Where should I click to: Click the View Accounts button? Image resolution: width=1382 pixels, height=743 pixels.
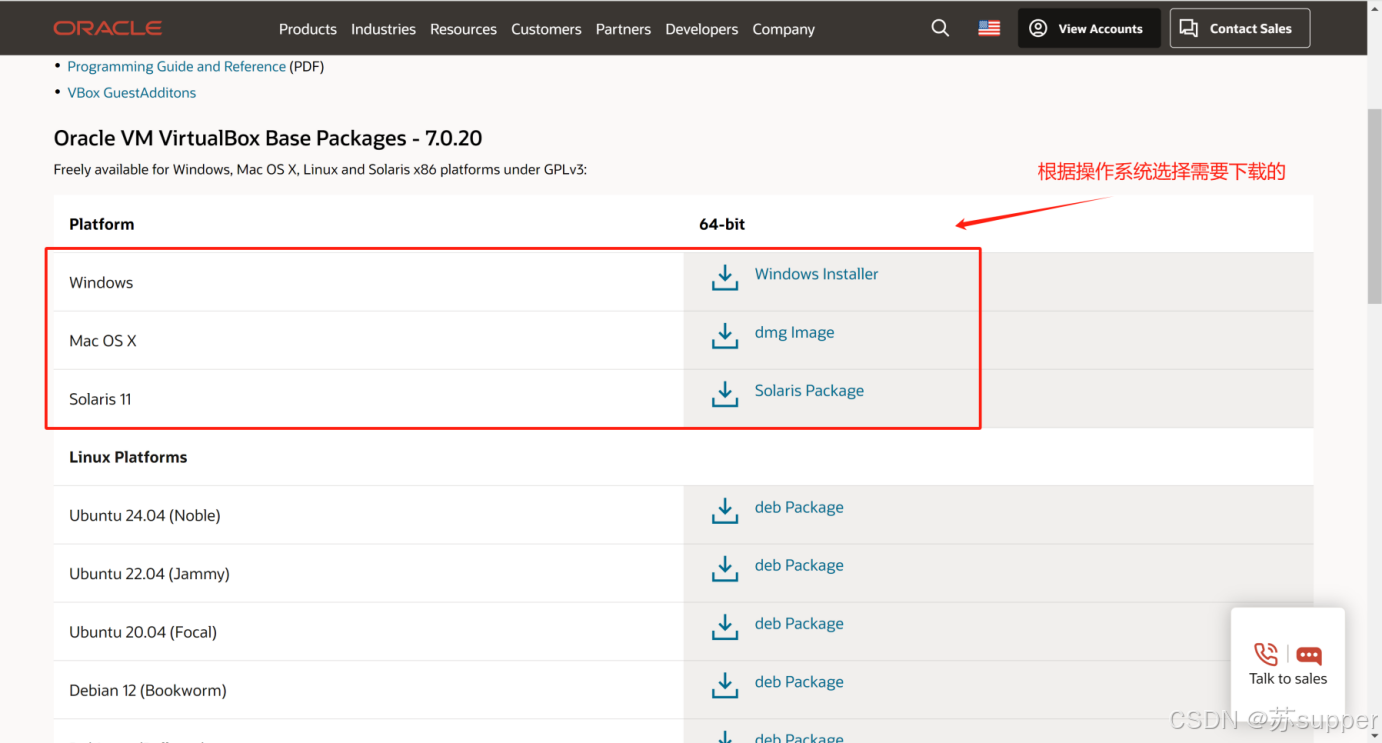(x=1089, y=28)
